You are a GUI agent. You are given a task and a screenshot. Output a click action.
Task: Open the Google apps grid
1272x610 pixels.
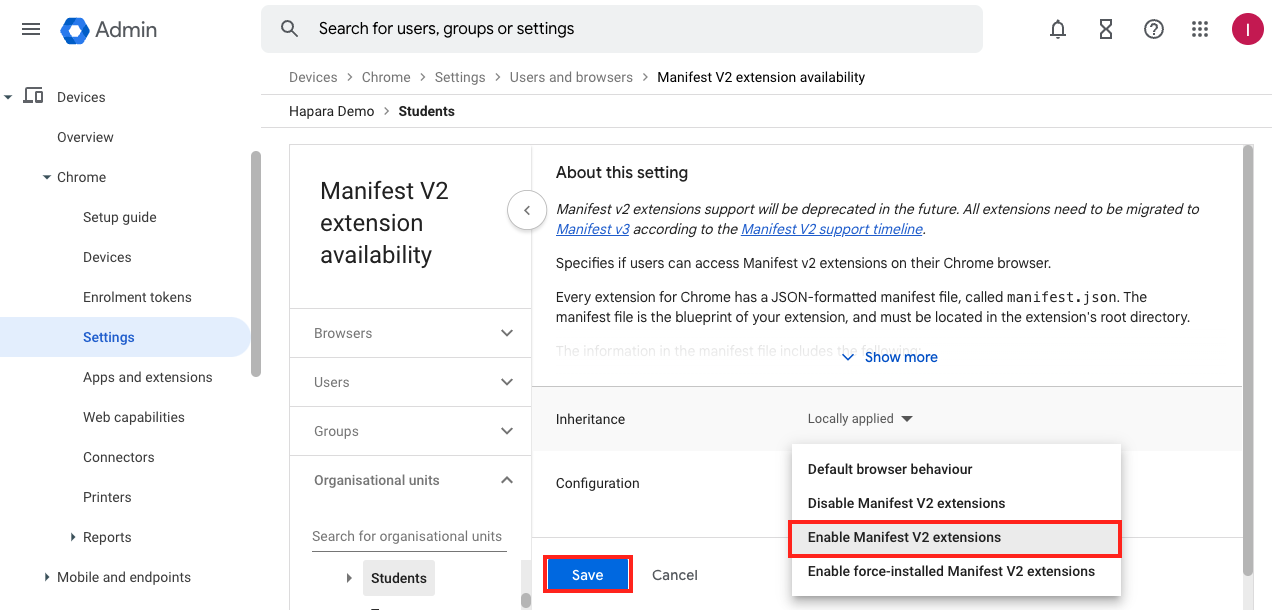(1200, 30)
